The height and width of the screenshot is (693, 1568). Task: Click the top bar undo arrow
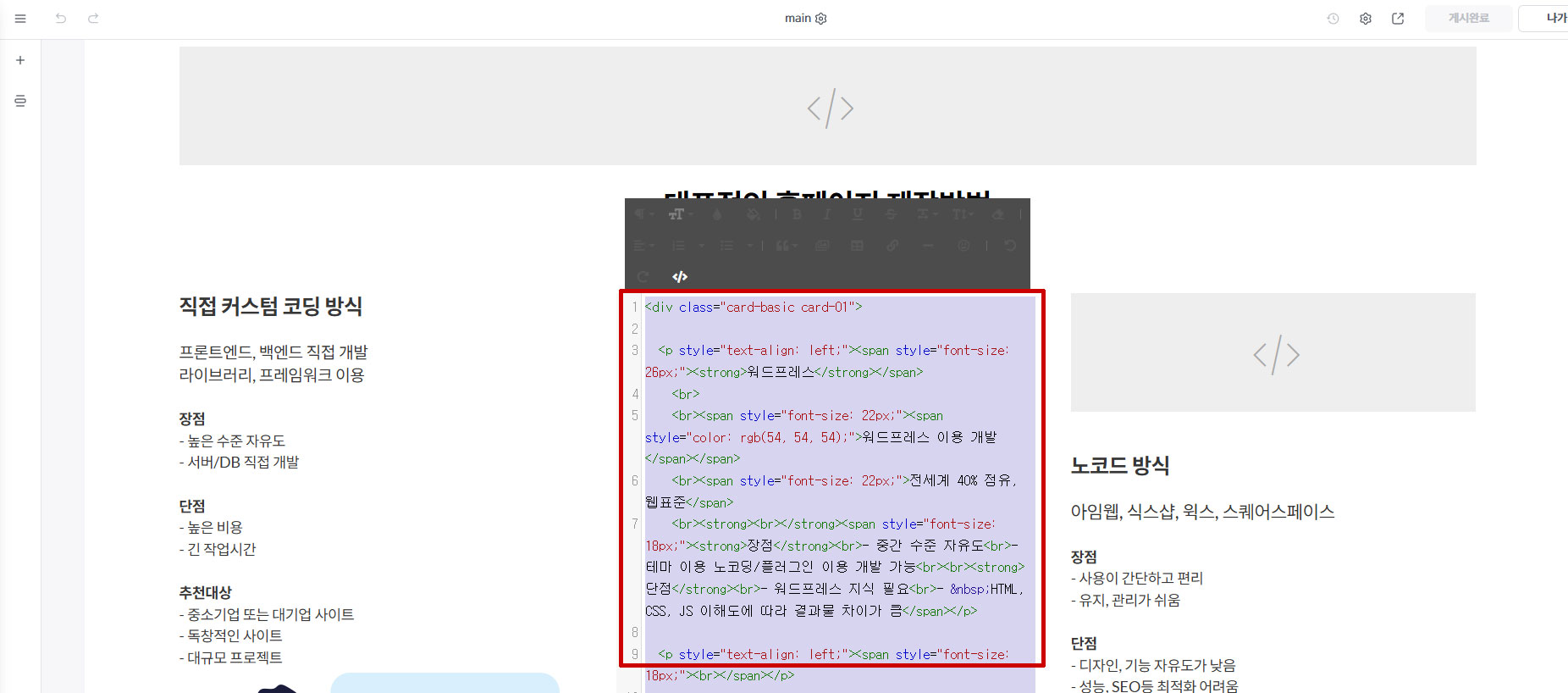[x=61, y=19]
